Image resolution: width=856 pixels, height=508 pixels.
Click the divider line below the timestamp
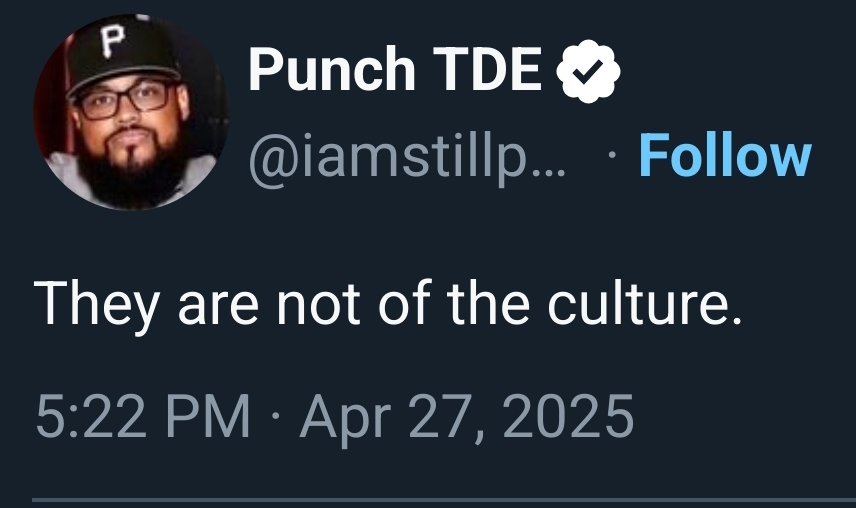428,499
